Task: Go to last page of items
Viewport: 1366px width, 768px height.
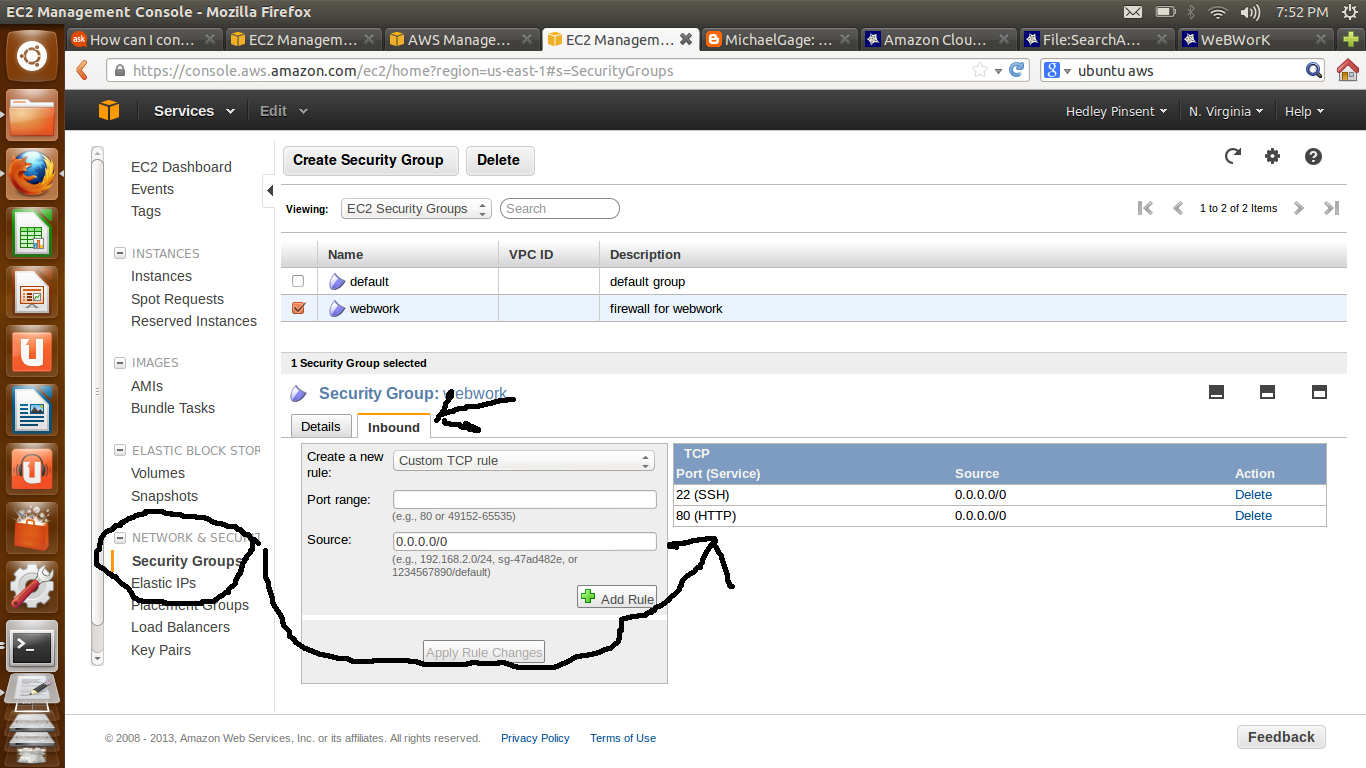Action: pos(1331,208)
